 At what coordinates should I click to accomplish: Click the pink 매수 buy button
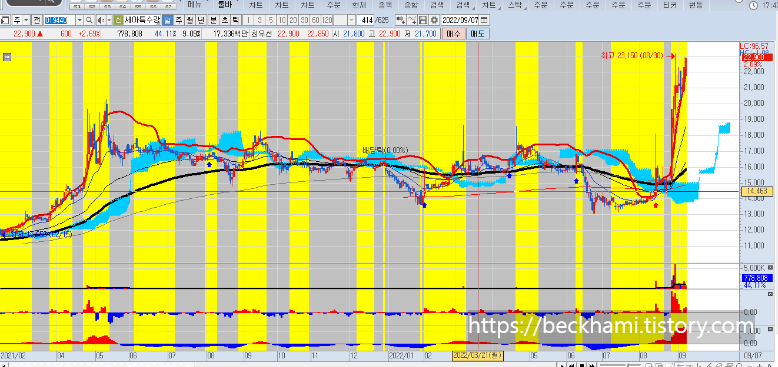pyautogui.click(x=454, y=33)
